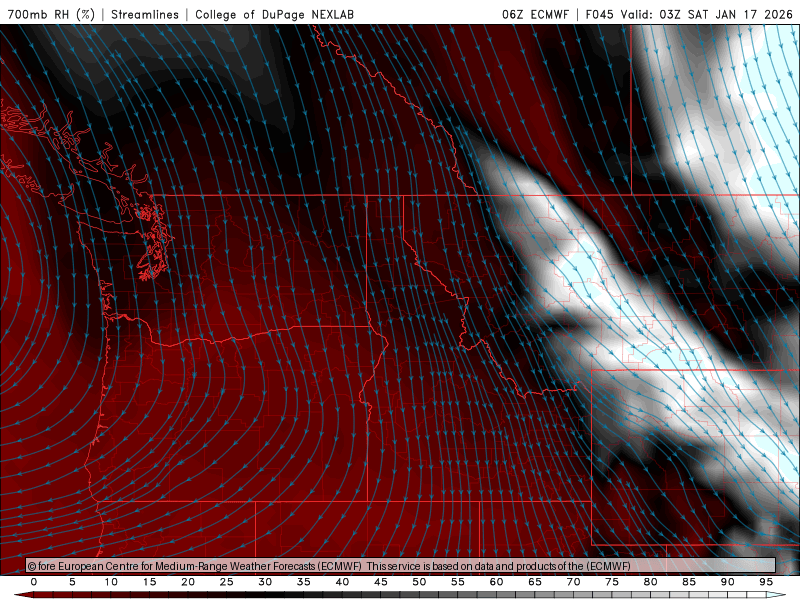Click the "5" colorbar tick label
Image resolution: width=800 pixels, height=600 pixels.
[x=72, y=582]
